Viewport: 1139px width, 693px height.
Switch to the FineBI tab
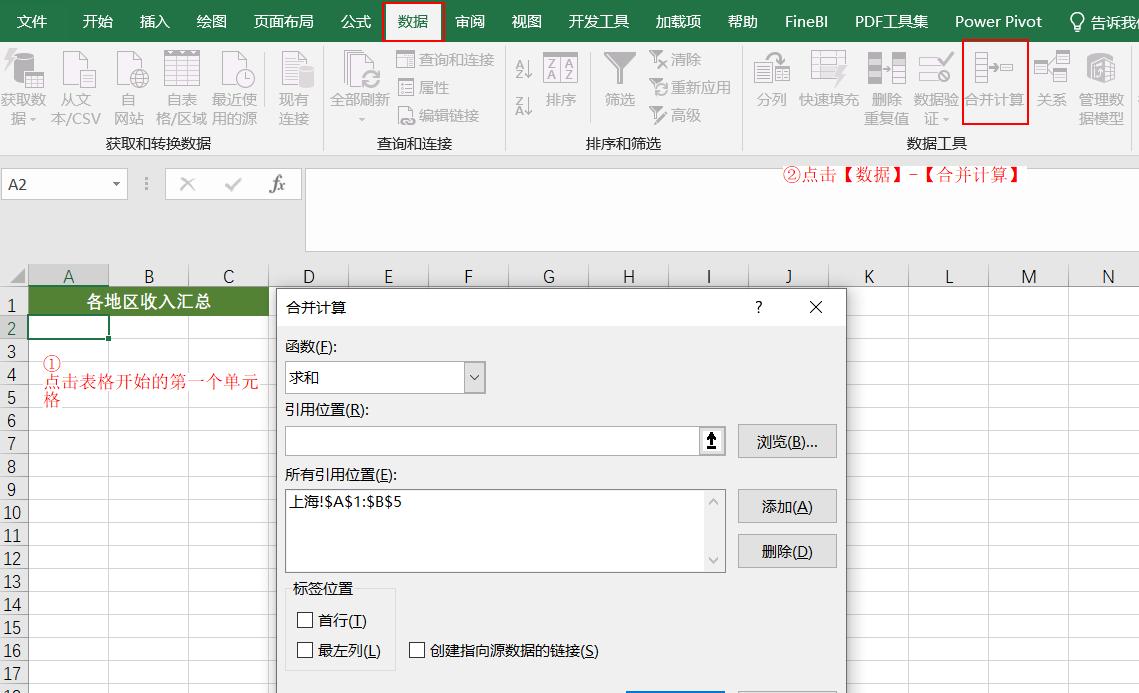click(x=806, y=22)
